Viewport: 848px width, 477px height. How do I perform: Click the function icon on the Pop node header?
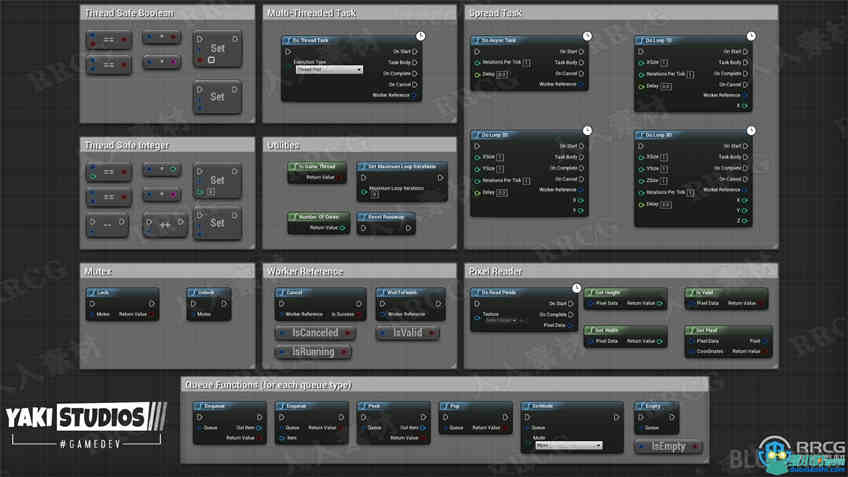click(x=446, y=406)
